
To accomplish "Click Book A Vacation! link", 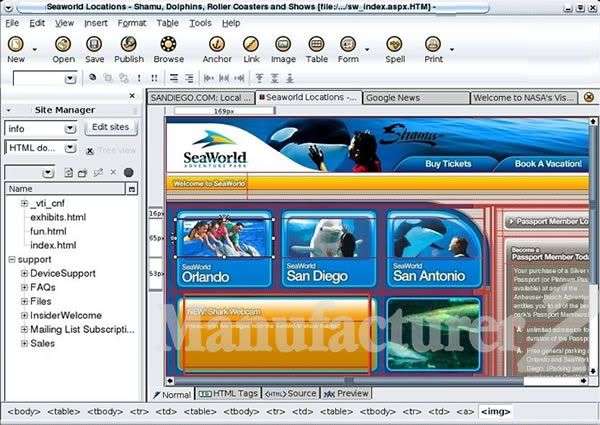I will coord(548,164).
